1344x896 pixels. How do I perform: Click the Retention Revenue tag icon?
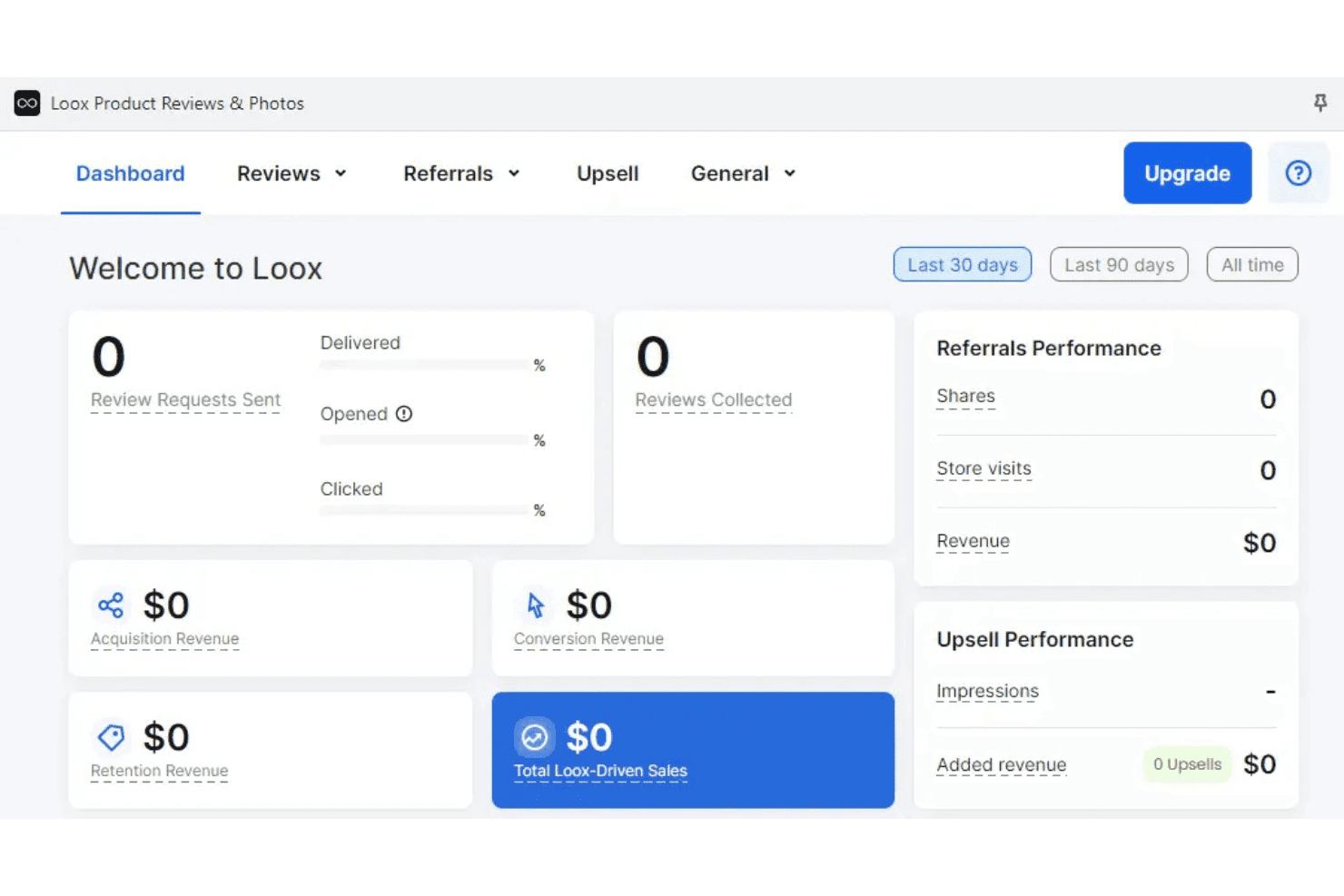(111, 737)
